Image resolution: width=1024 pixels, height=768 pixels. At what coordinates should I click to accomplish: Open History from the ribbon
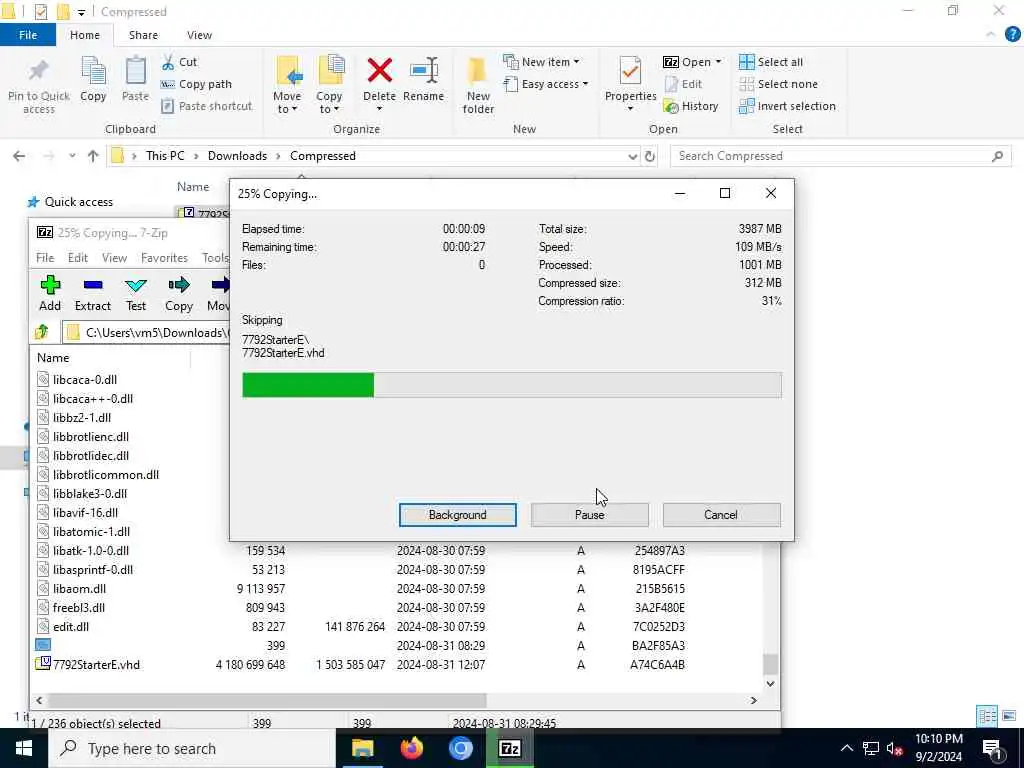tap(690, 106)
